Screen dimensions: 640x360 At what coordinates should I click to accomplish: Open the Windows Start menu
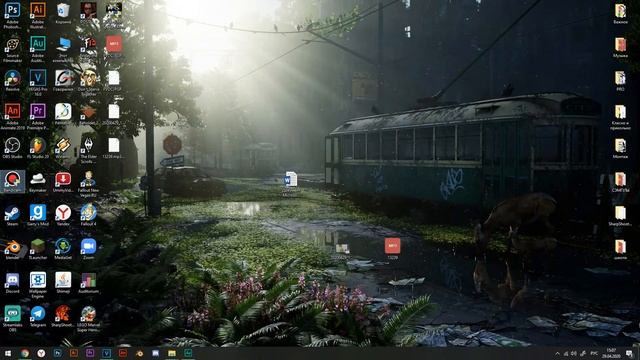(8, 353)
